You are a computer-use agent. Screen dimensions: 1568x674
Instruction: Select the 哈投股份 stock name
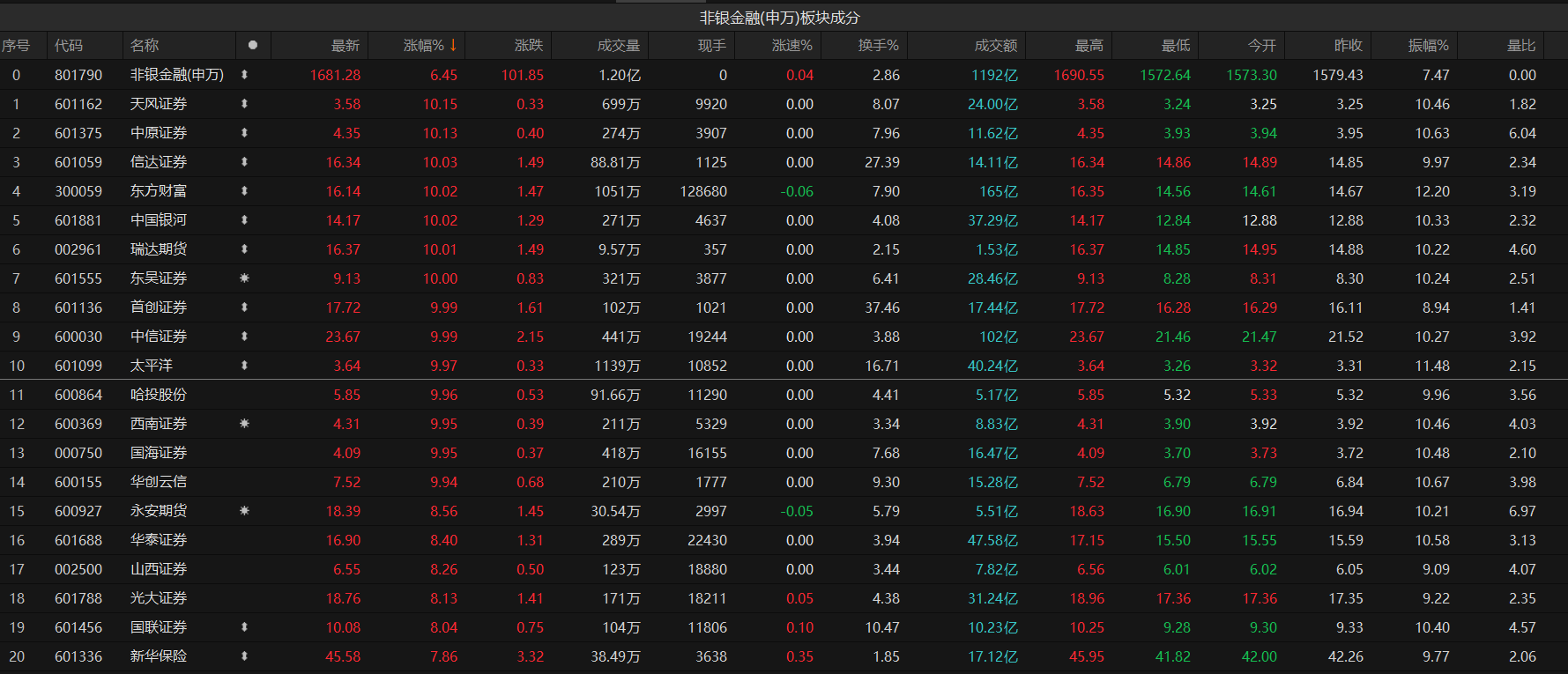(159, 395)
